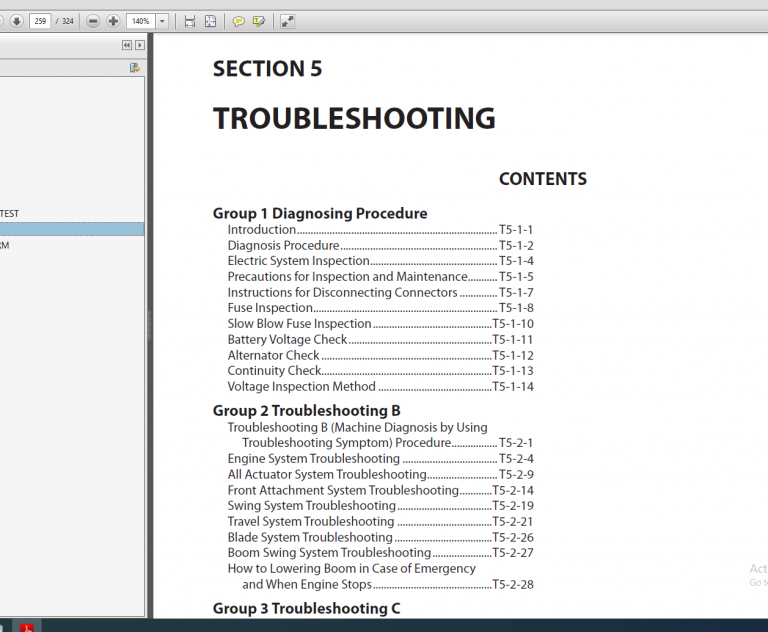The image size is (768, 632).
Task: Click the 140% zoom value field
Action: (x=139, y=21)
